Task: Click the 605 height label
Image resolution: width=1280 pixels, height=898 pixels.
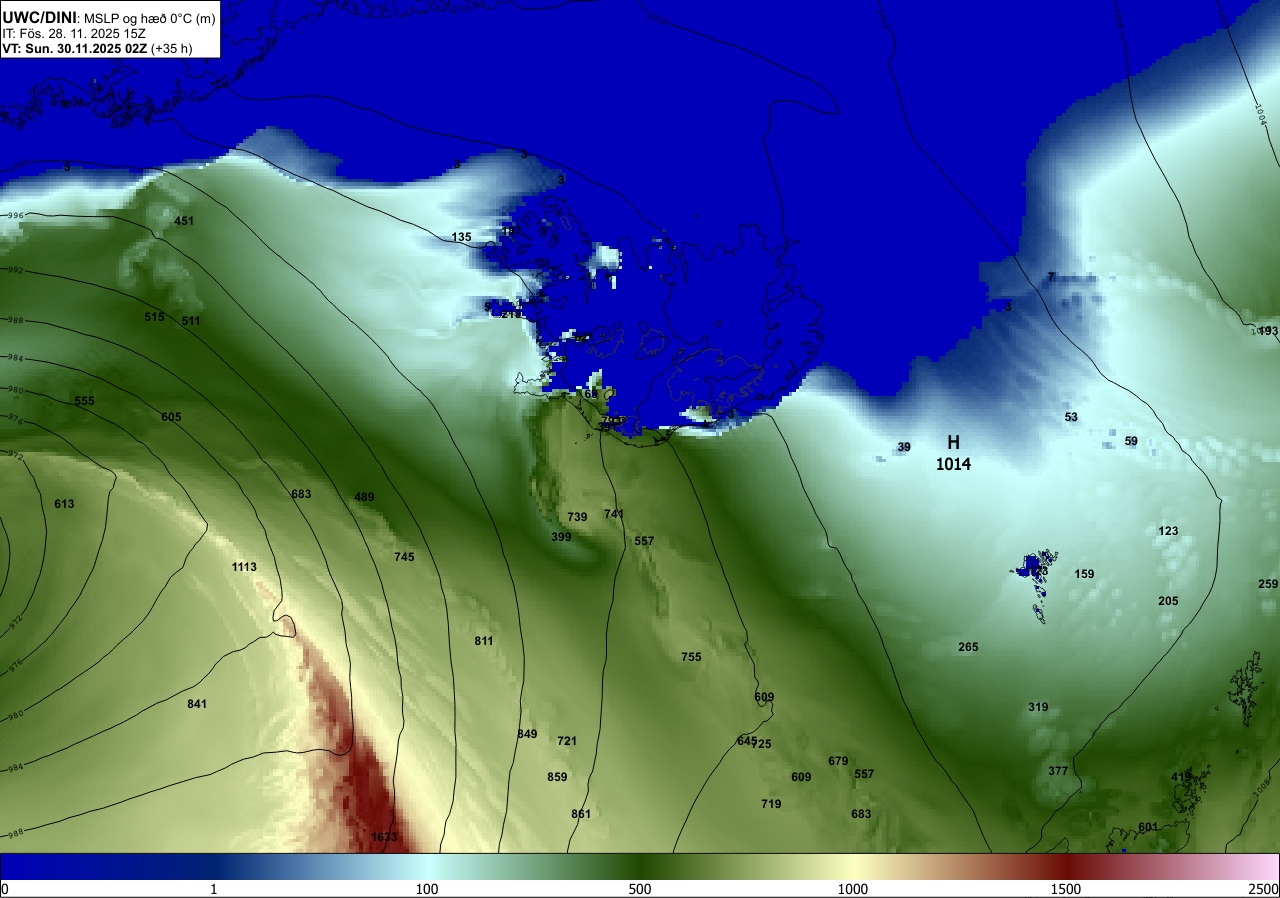Action: pos(171,417)
